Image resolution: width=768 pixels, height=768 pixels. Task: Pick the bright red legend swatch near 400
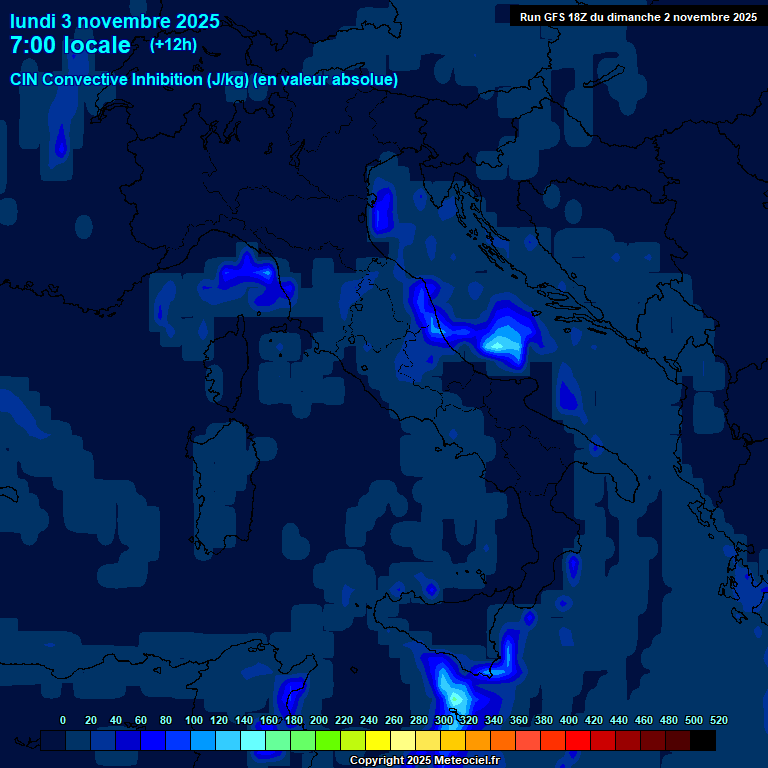(x=578, y=740)
